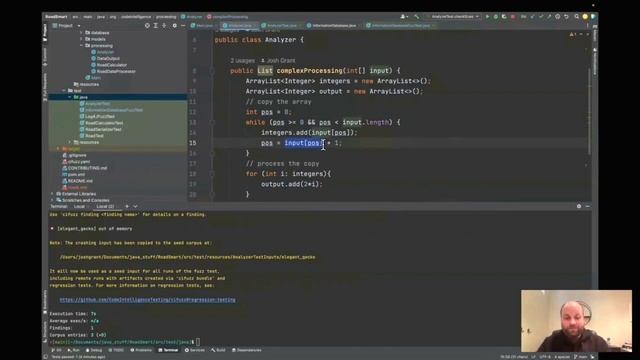The width and height of the screenshot is (640, 360).
Task: Open Bookmarks side tool window
Action: pyautogui.click(x=45, y=302)
